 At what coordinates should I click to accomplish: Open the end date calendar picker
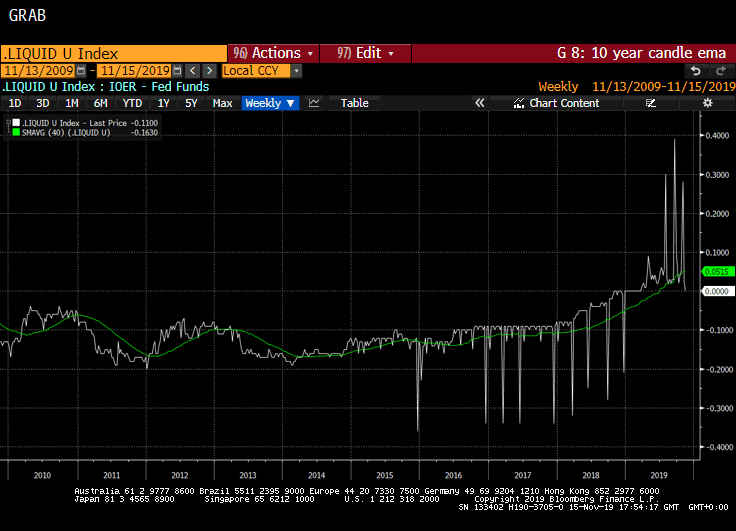[177, 71]
